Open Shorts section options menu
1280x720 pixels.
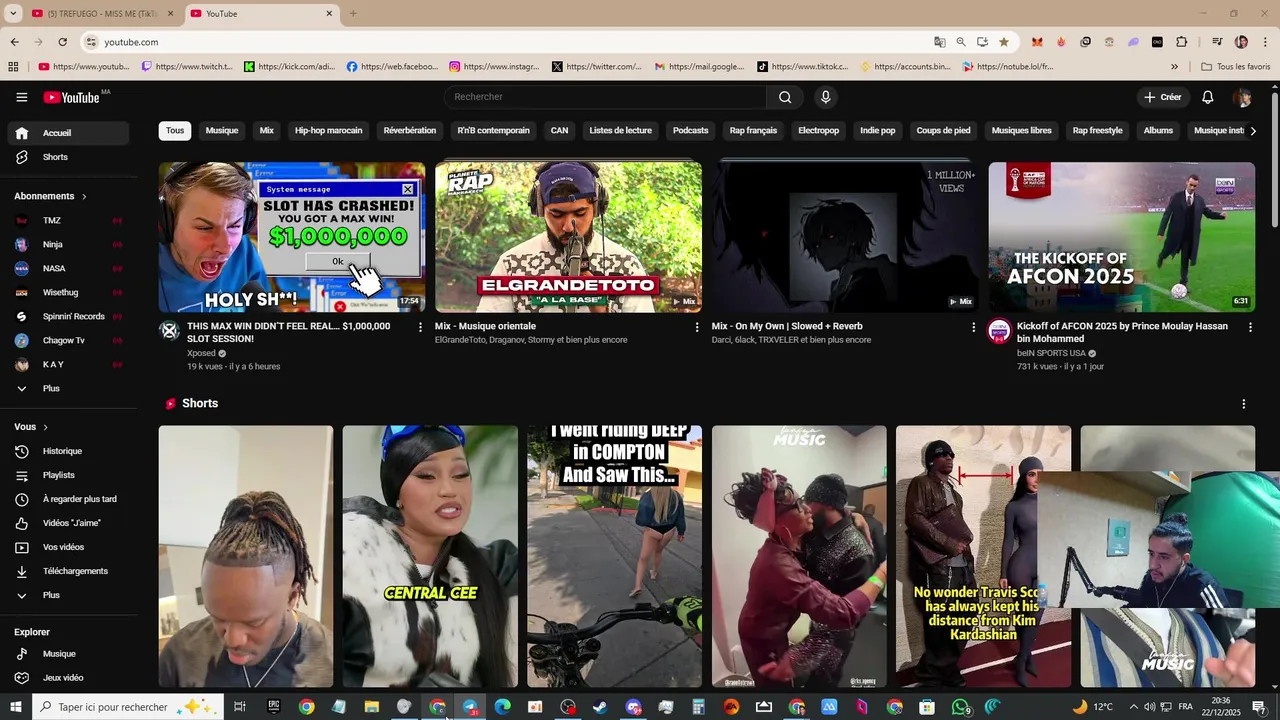1244,404
